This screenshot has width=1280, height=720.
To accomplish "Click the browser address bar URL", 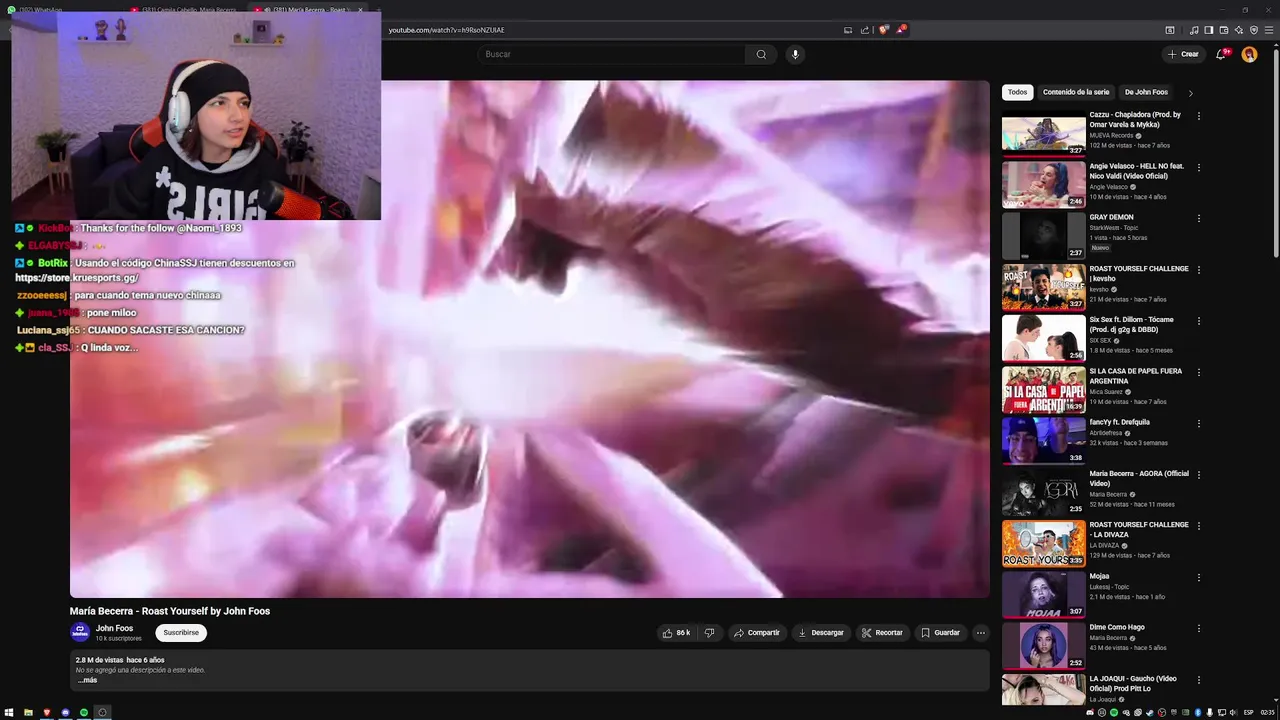I will (446, 30).
